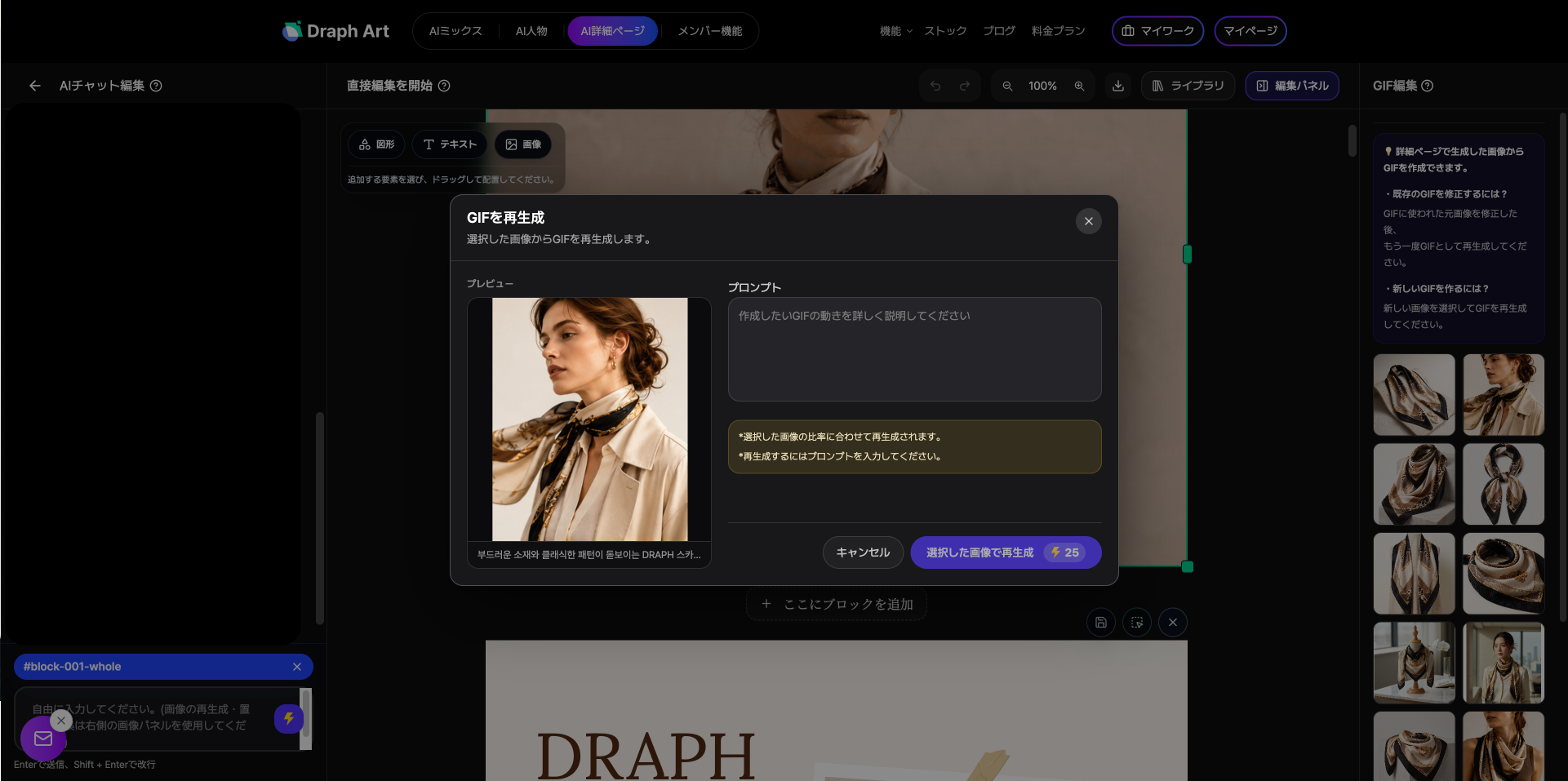
Task: Zoom out with the minus magnifier
Action: pos(1007,86)
